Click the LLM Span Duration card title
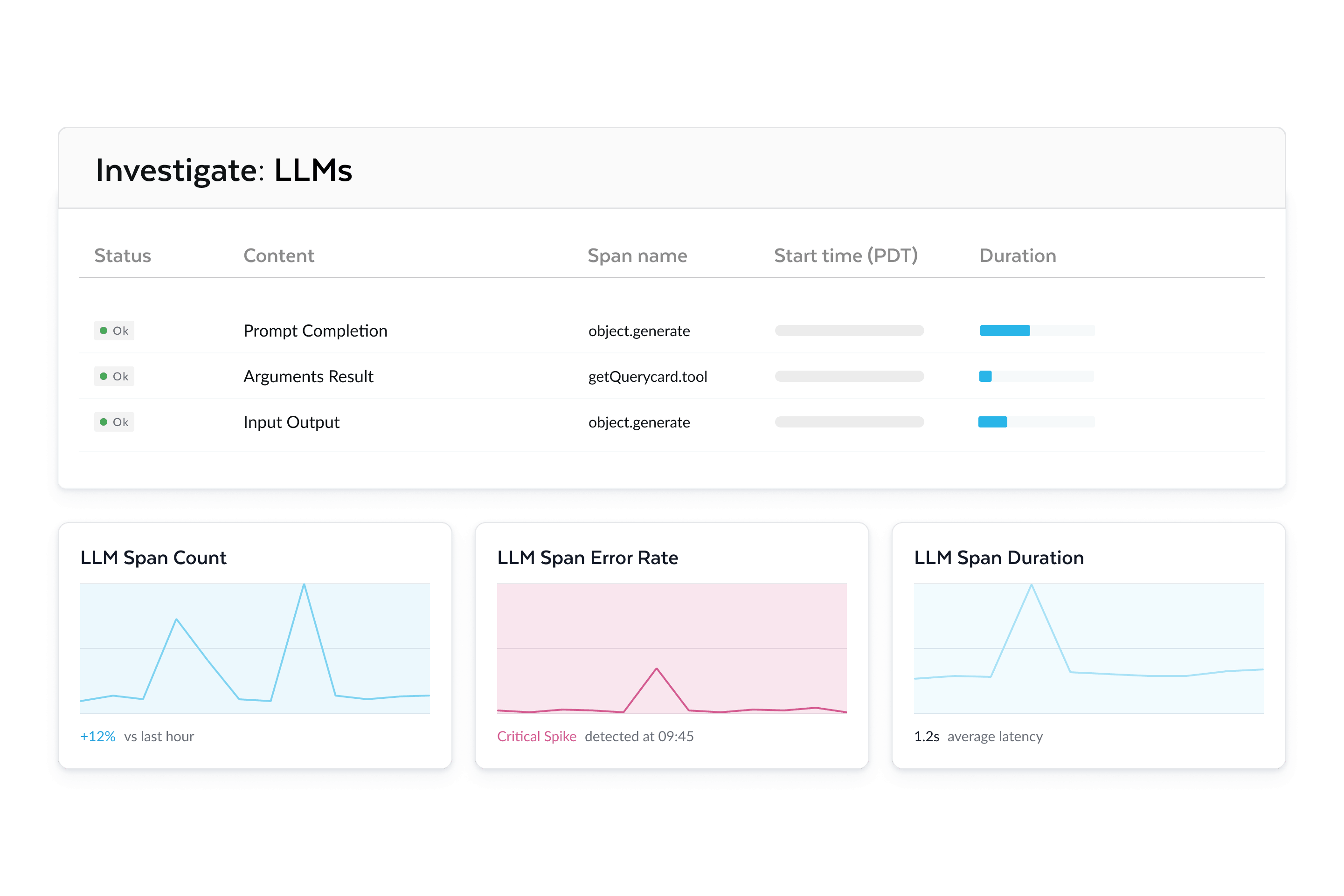 pos(999,558)
